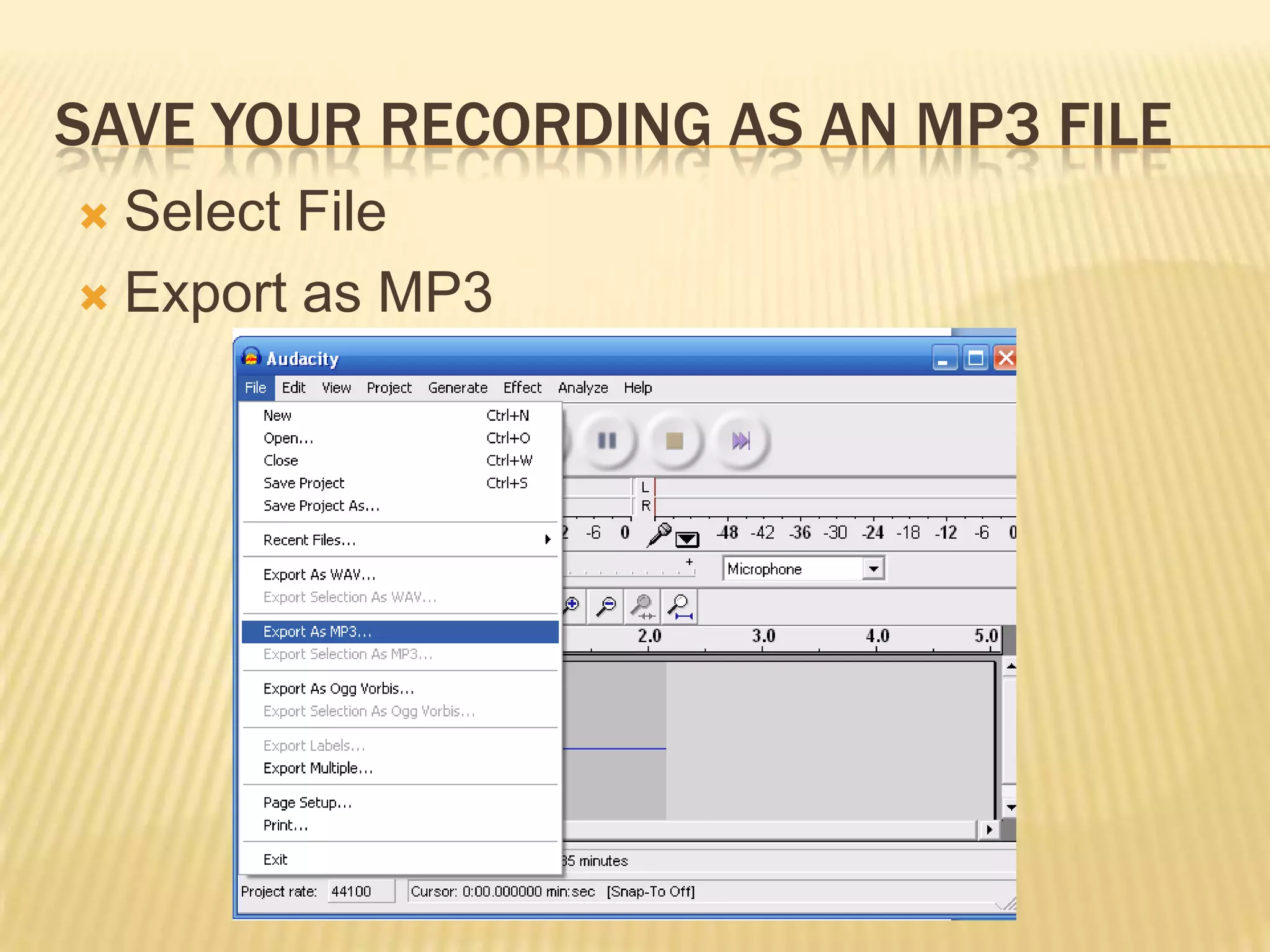This screenshot has height=952, width=1270.
Task: Select Save Project As... menu entry
Action: click(x=400, y=506)
